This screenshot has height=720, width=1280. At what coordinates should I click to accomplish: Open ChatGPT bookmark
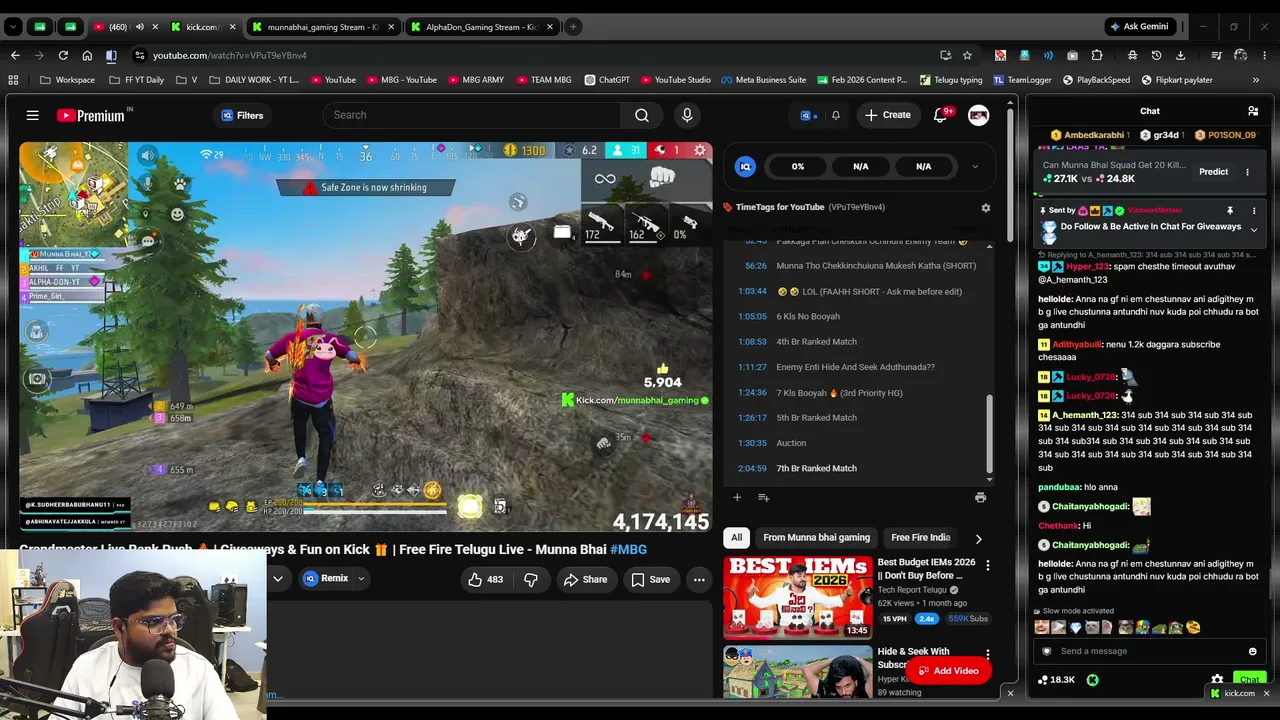(x=606, y=80)
